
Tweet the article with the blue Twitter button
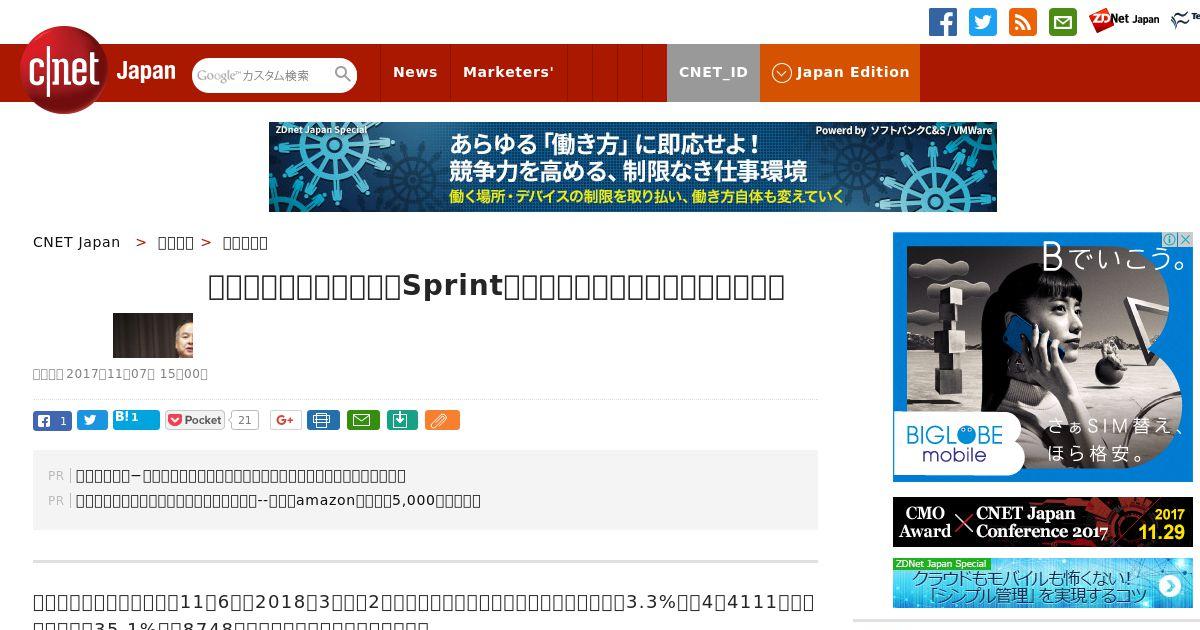[x=92, y=421]
